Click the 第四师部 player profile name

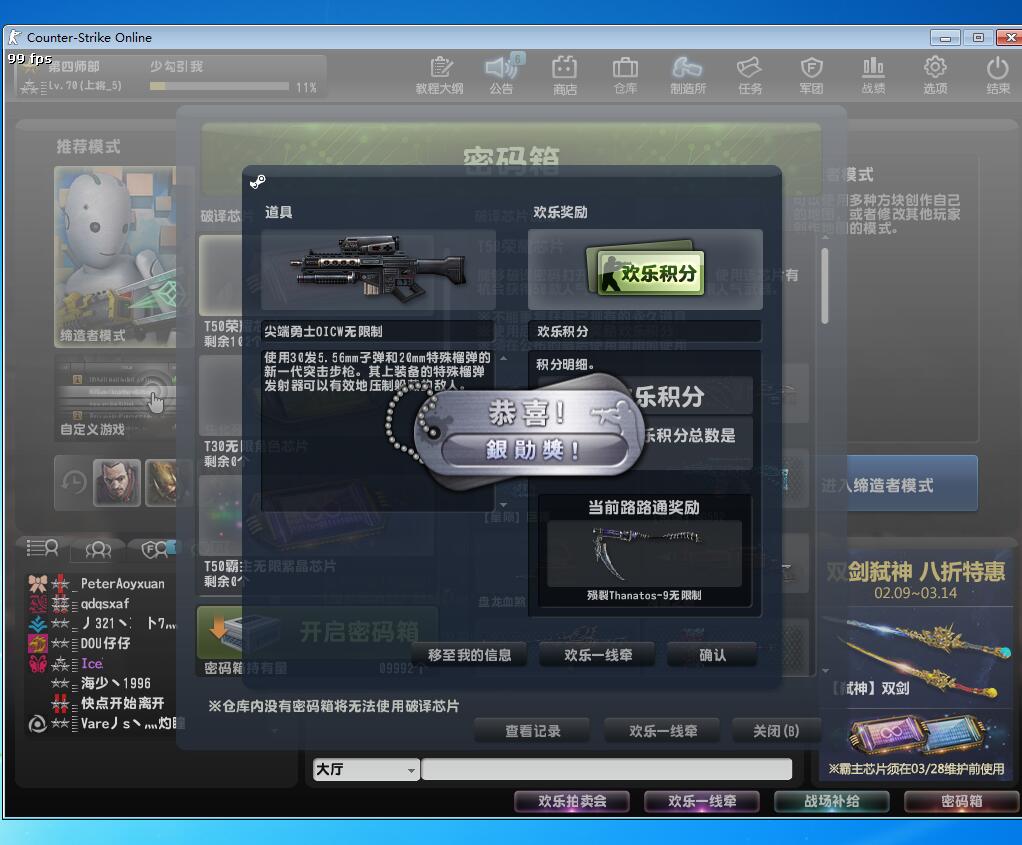74,67
